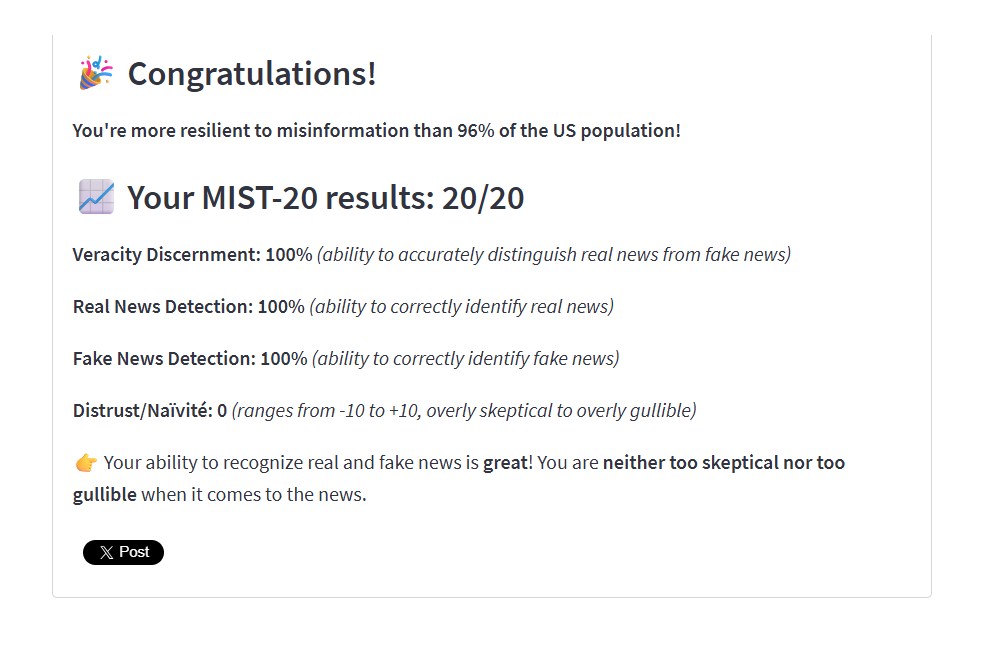983x656 pixels.
Task: Click the text 'when it comes to the news.'
Action: (254, 495)
